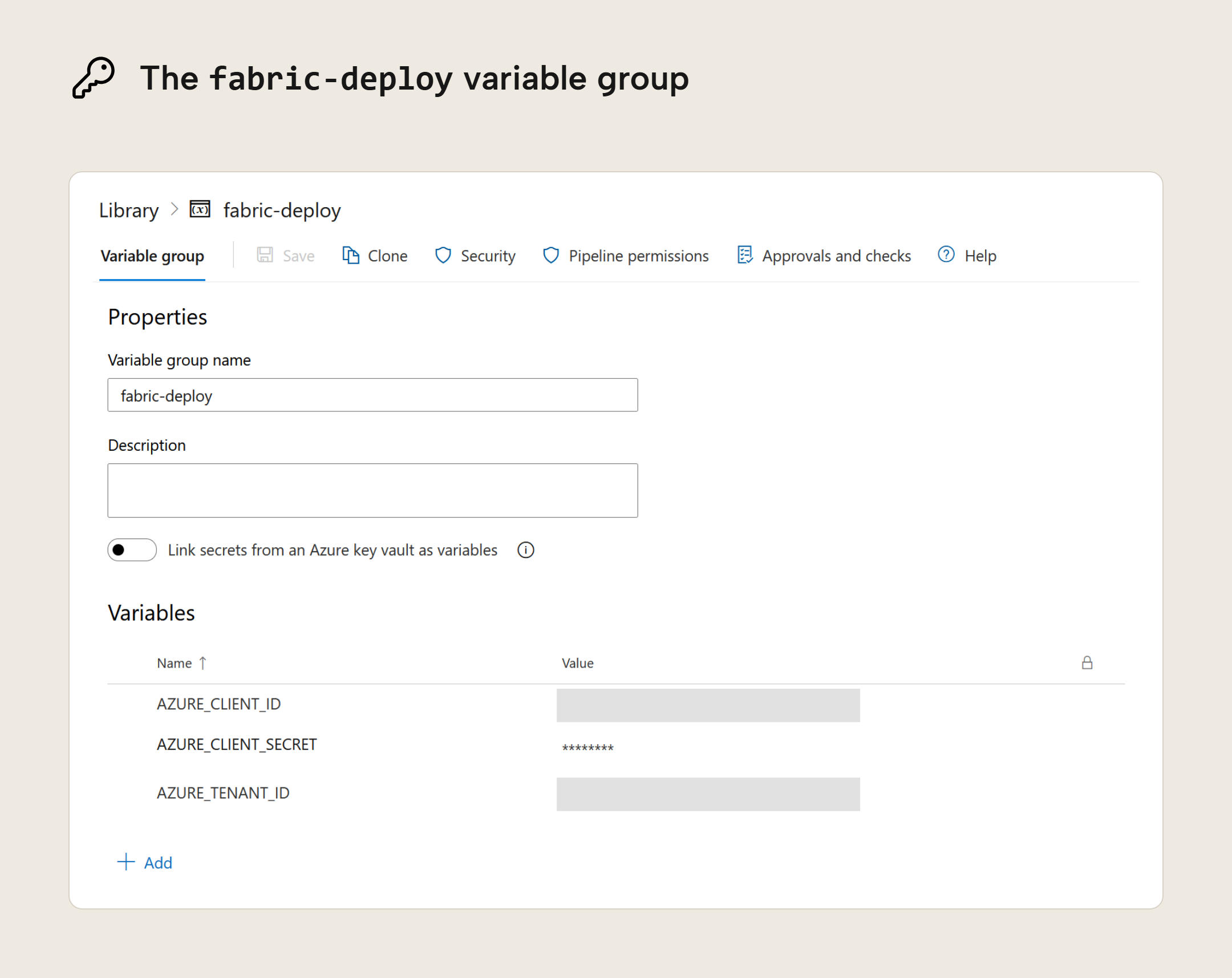Click the Clone copy icon
The width and height of the screenshot is (1232, 978).
350,255
